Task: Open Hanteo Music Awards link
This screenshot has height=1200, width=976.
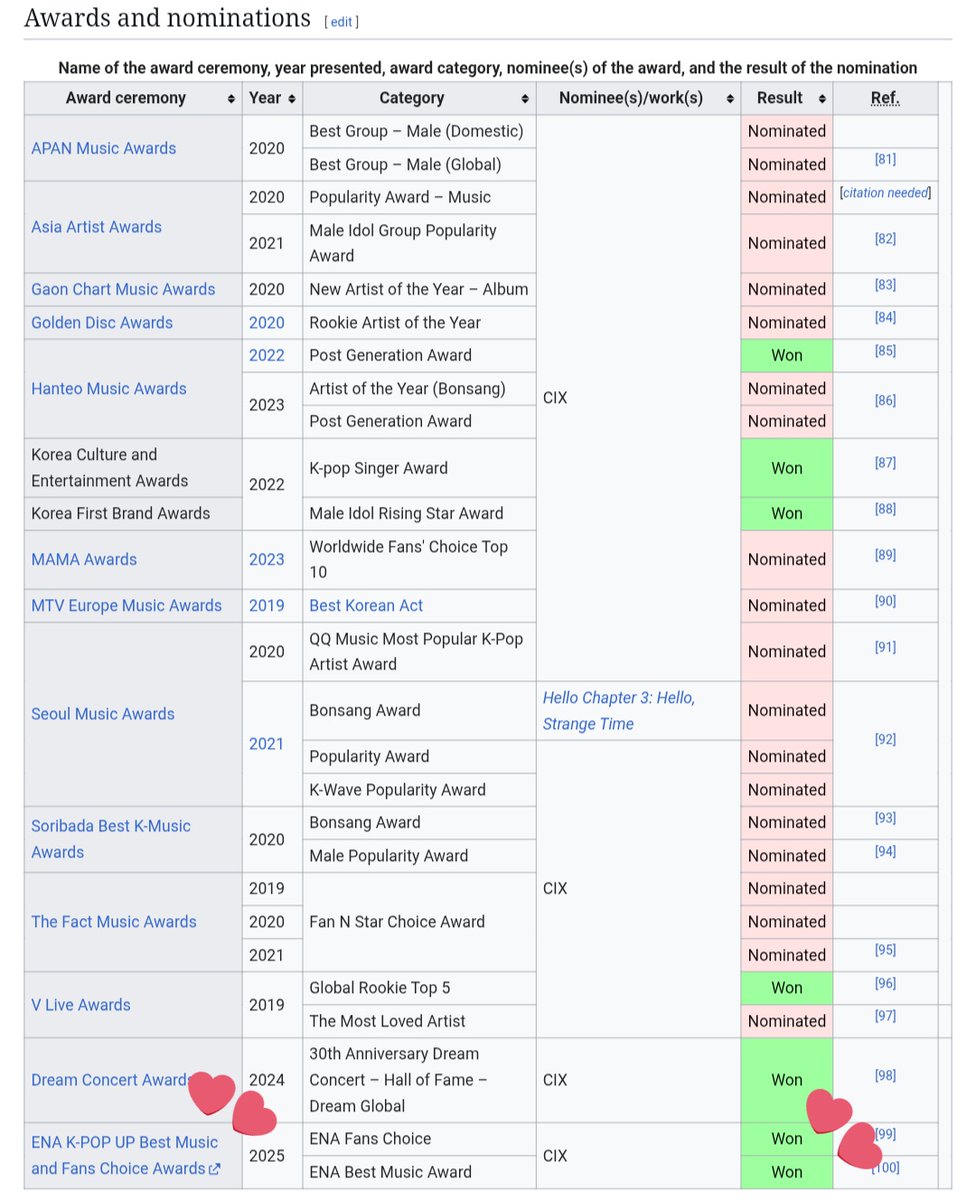Action: tap(109, 388)
